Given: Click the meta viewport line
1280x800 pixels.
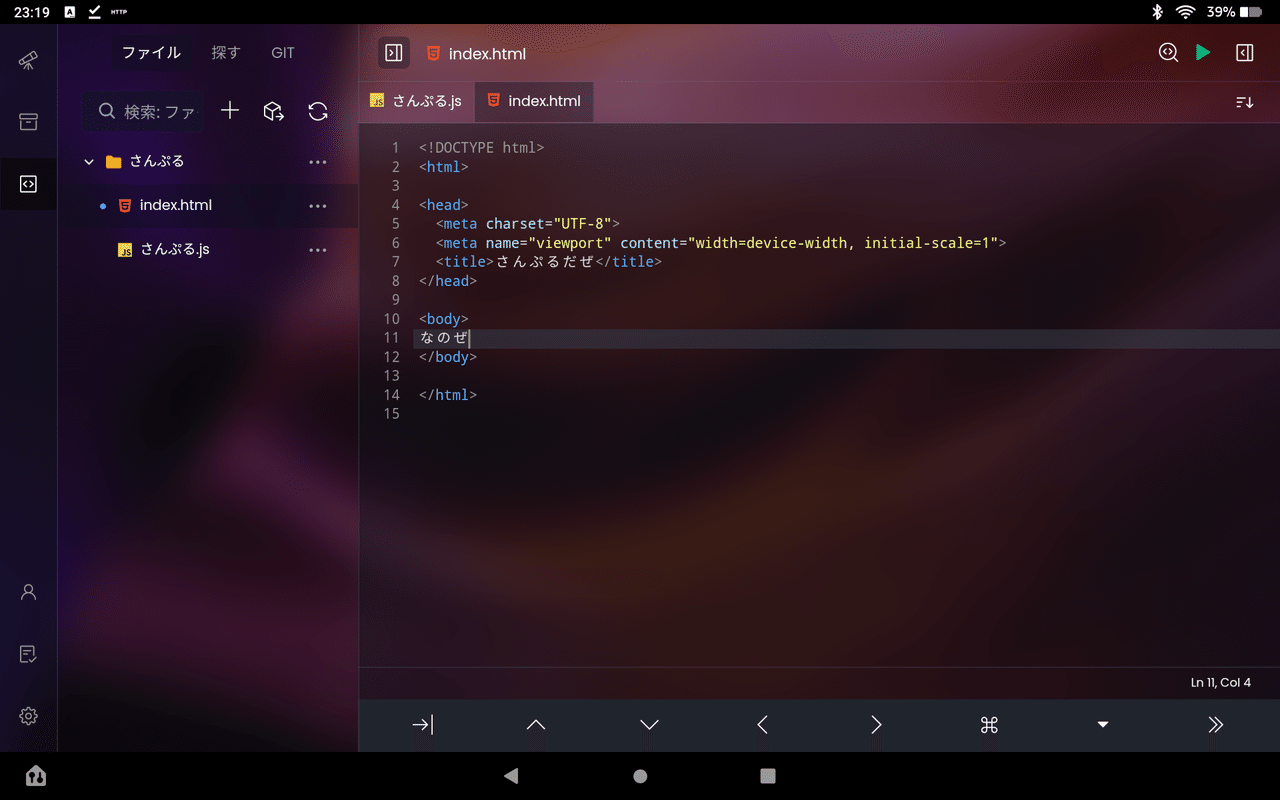Looking at the screenshot, I should pyautogui.click(x=721, y=243).
